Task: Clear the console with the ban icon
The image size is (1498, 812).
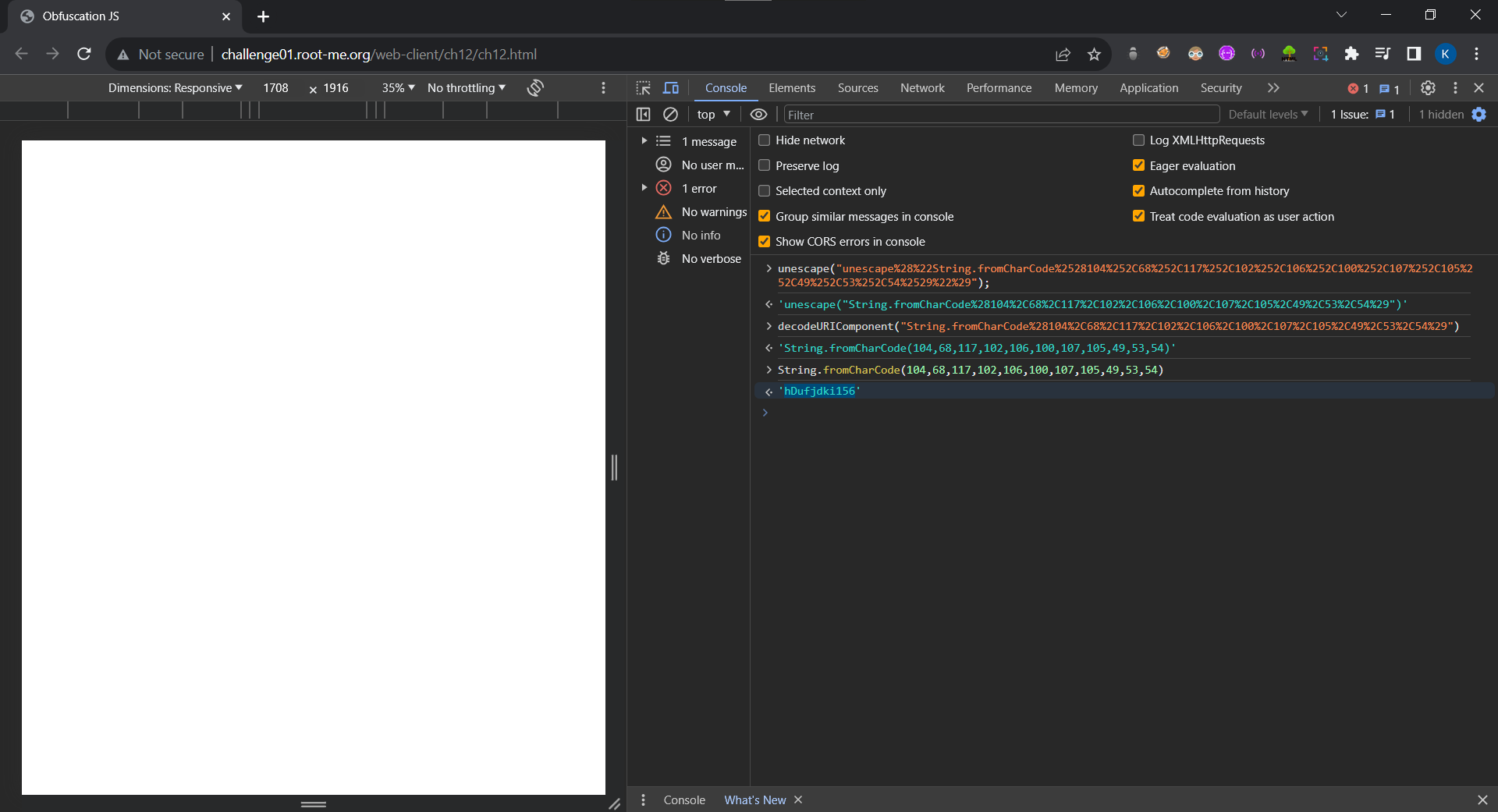Action: (670, 115)
